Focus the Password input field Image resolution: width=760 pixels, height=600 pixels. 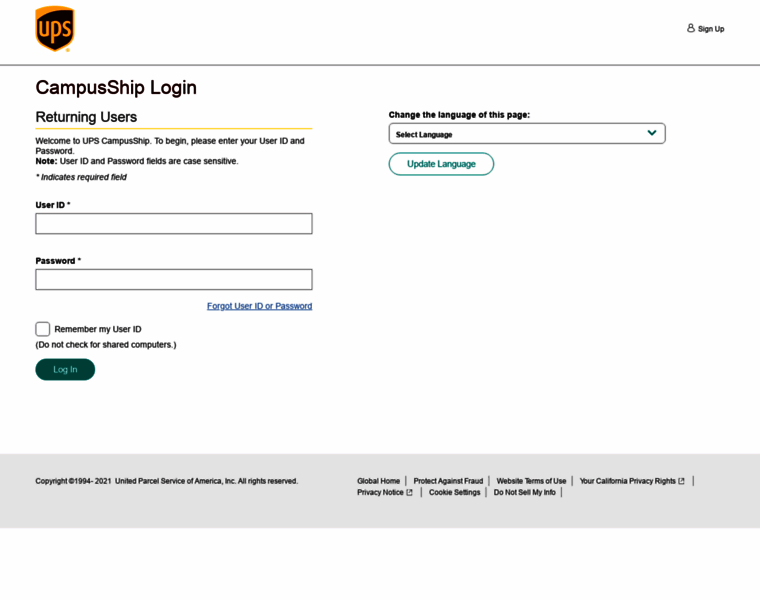coord(174,280)
